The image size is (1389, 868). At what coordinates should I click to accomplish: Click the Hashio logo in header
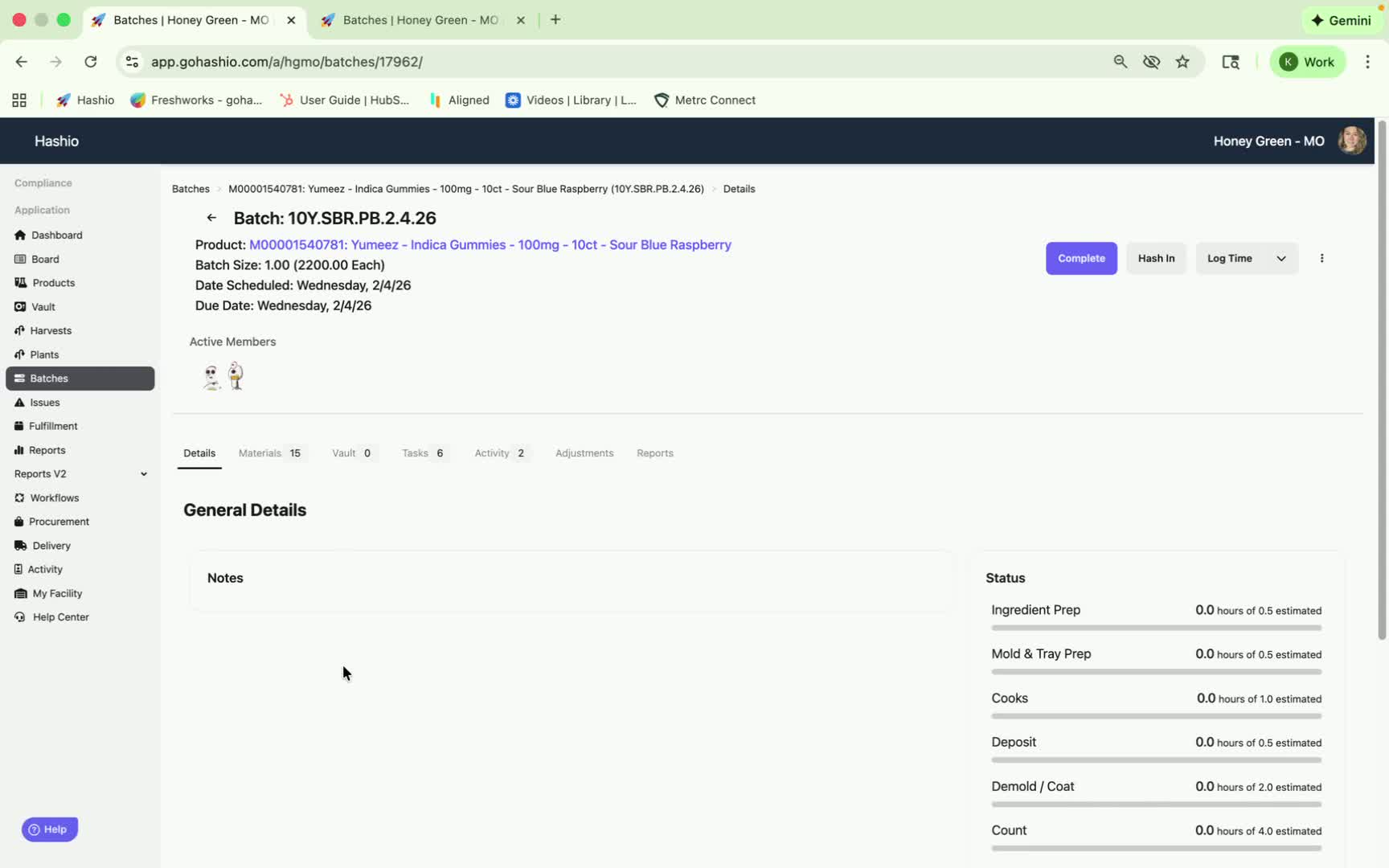click(56, 141)
